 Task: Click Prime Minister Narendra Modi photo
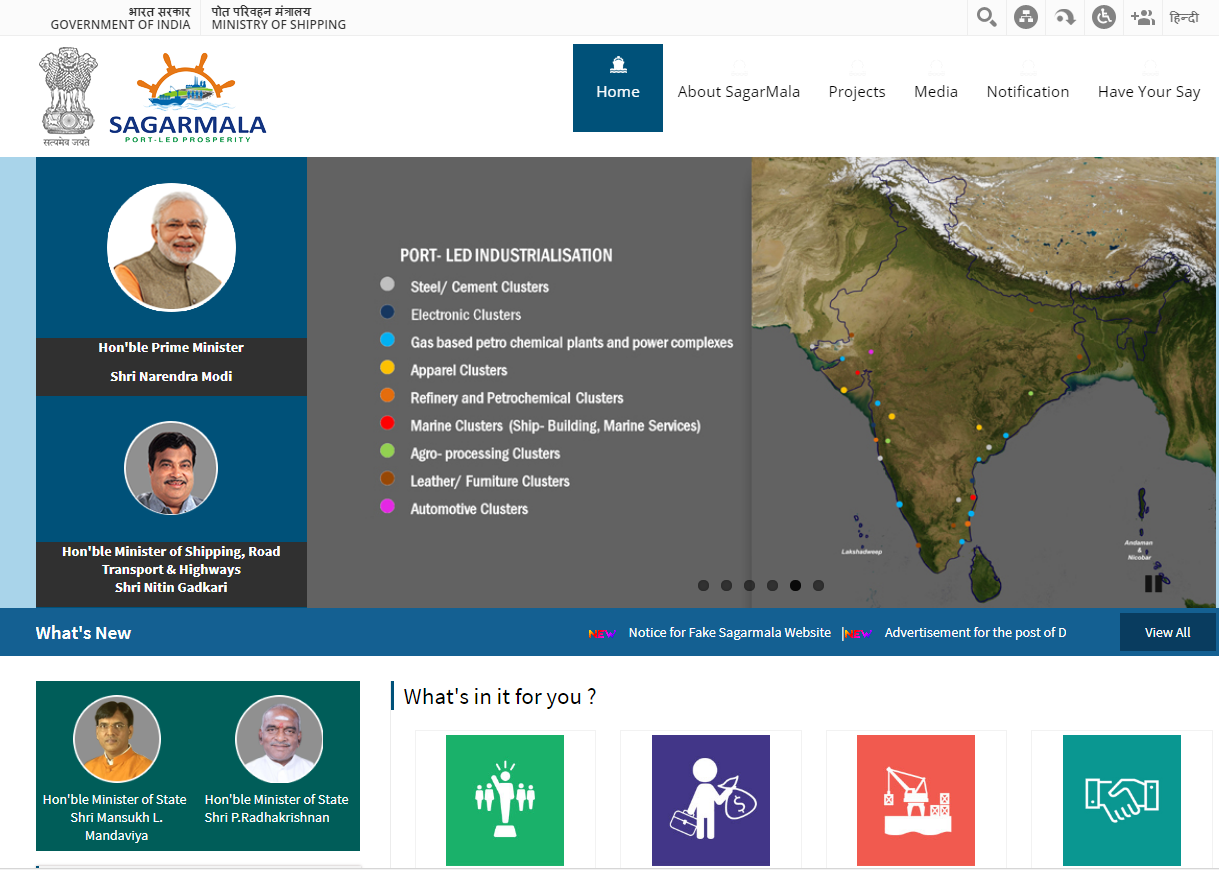click(171, 247)
